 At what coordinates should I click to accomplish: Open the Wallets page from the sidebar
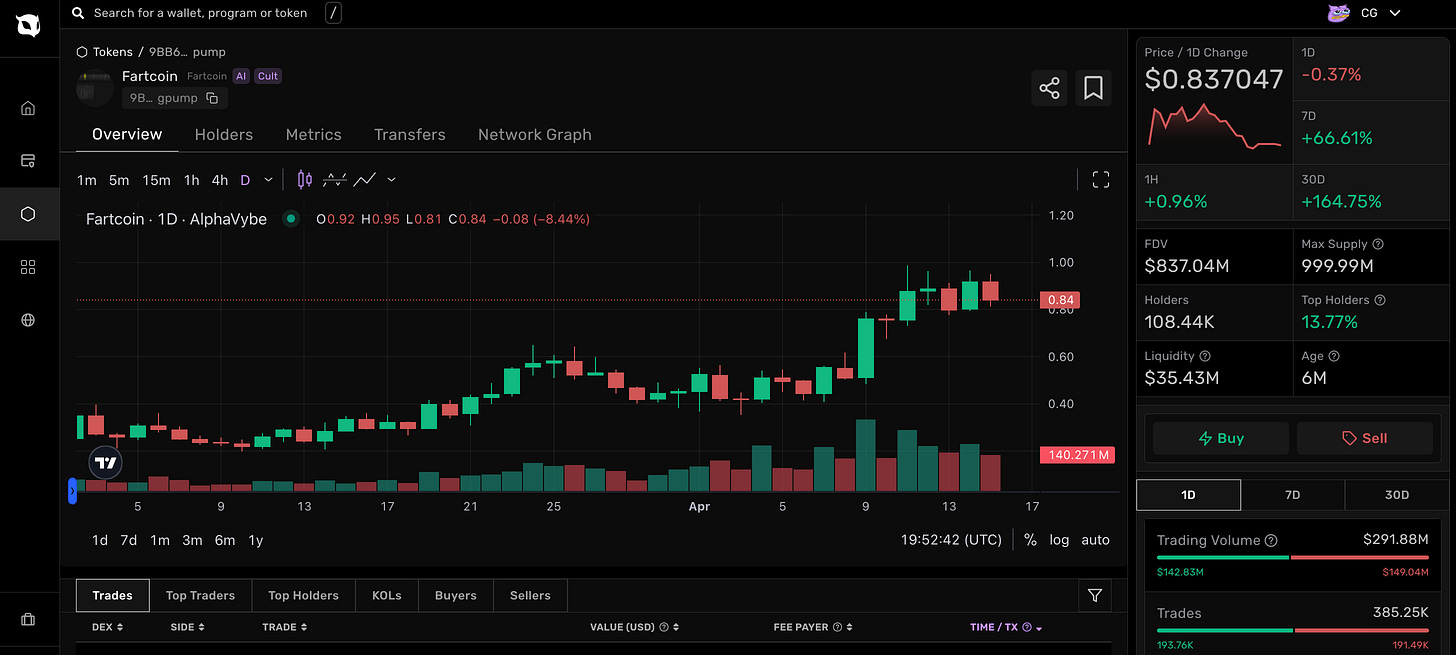point(28,160)
